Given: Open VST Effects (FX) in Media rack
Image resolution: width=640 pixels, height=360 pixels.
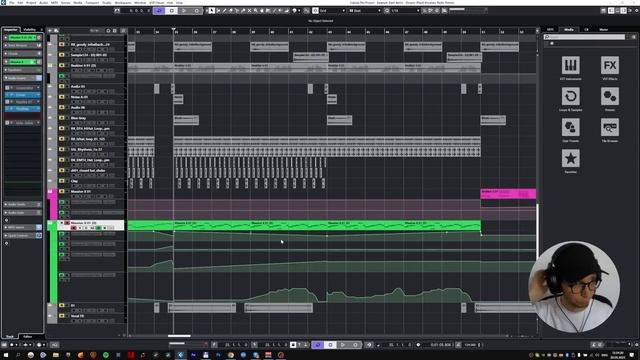Looking at the screenshot, I should click(x=609, y=65).
